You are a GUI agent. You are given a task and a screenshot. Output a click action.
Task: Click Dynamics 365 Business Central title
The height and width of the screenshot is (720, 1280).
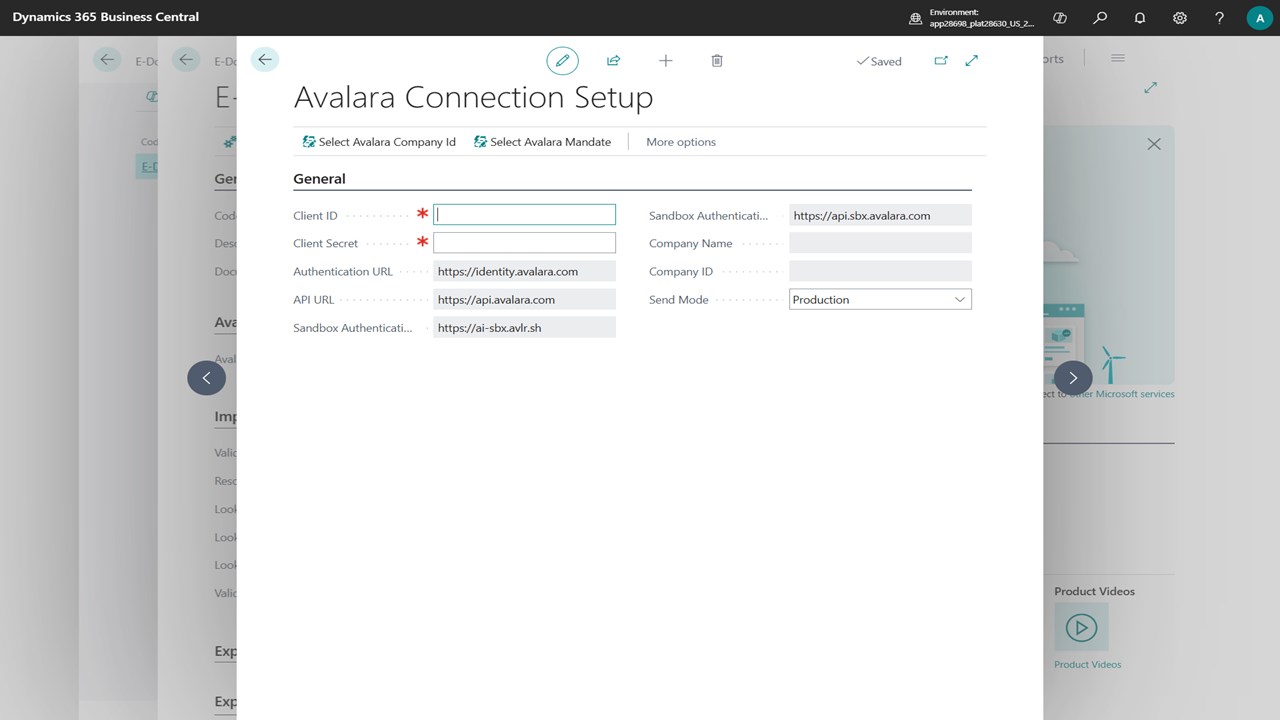tap(106, 17)
